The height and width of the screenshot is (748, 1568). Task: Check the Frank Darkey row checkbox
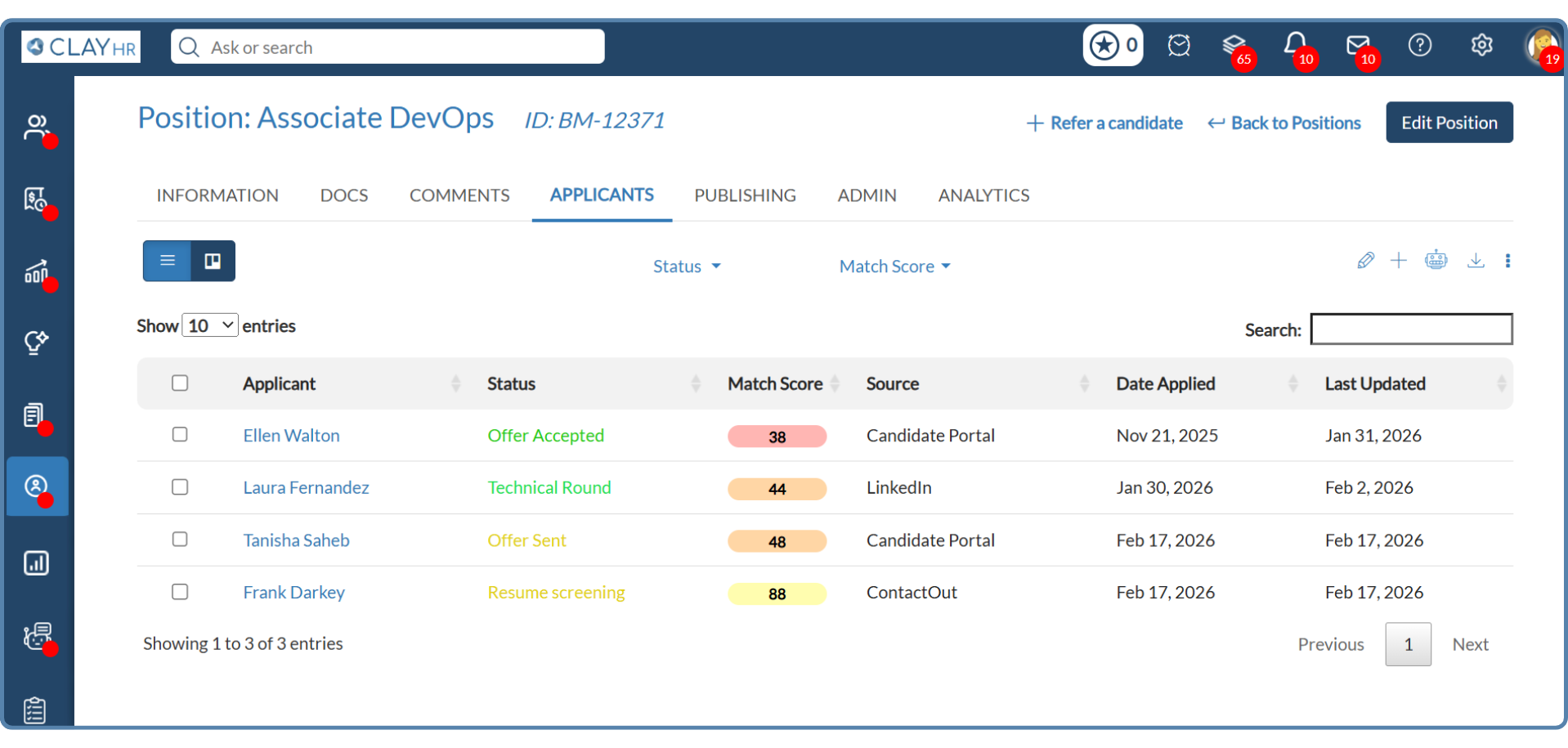click(180, 591)
